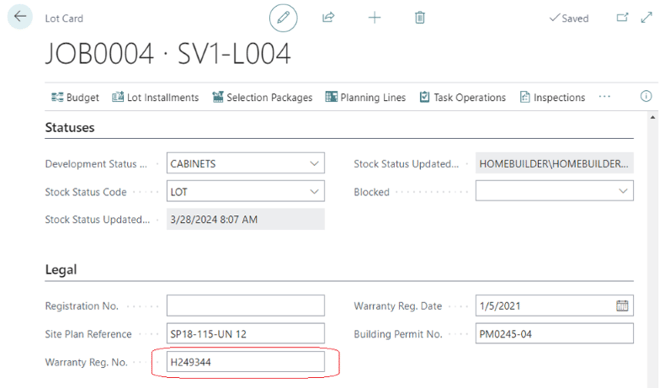Click the Blocked field label
The image size is (670, 388).
[371, 192]
